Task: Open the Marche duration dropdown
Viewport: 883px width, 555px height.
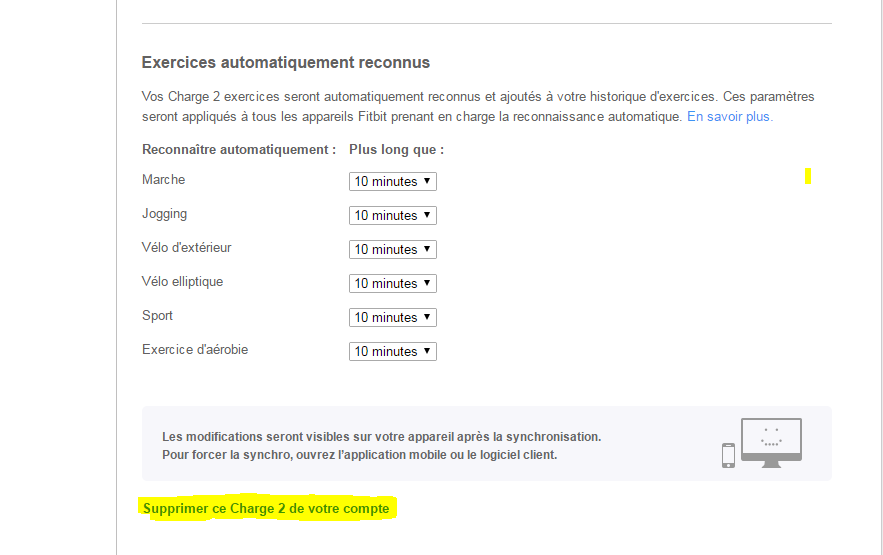Action: (393, 182)
